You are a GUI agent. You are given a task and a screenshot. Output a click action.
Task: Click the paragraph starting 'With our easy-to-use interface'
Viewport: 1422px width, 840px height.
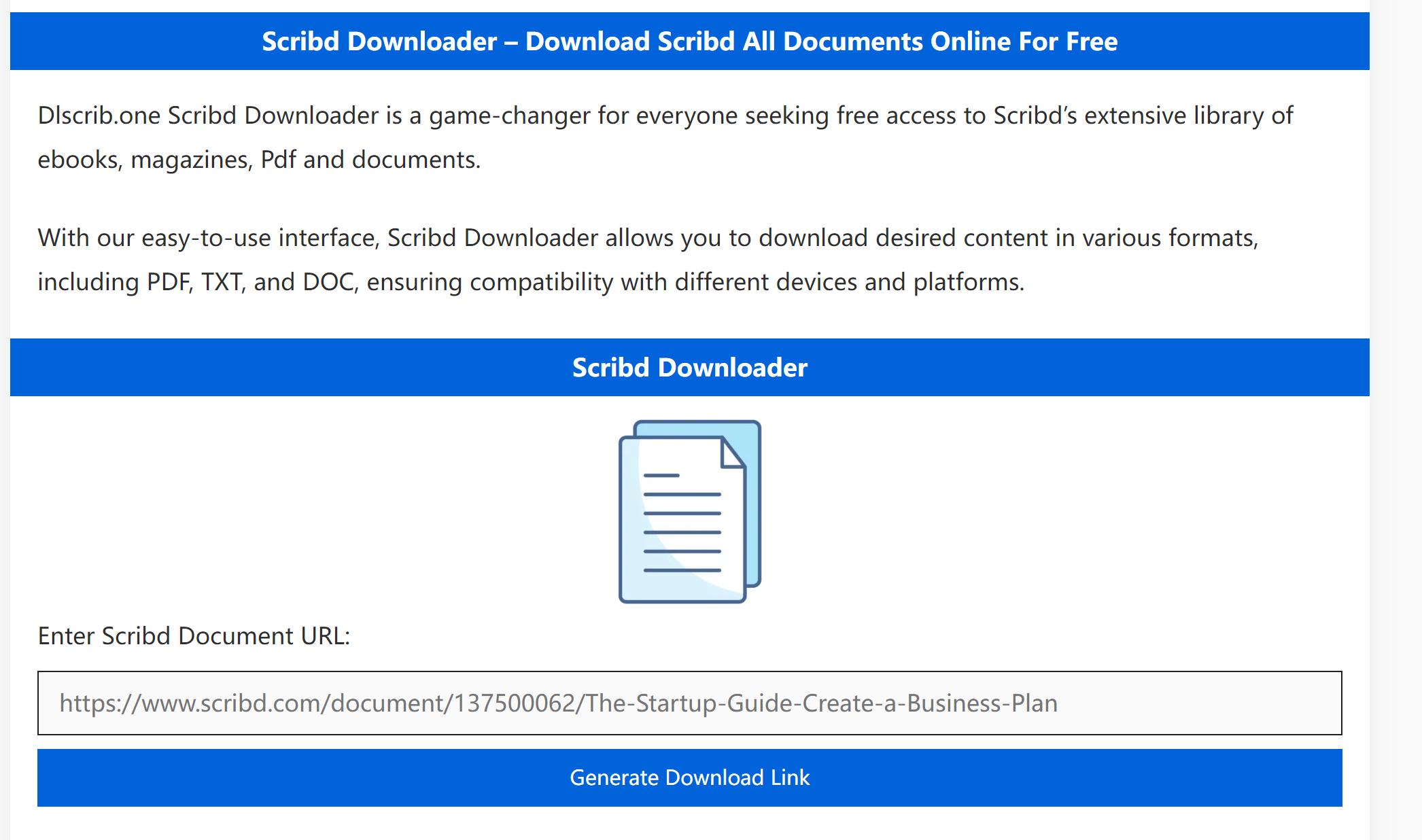click(648, 260)
